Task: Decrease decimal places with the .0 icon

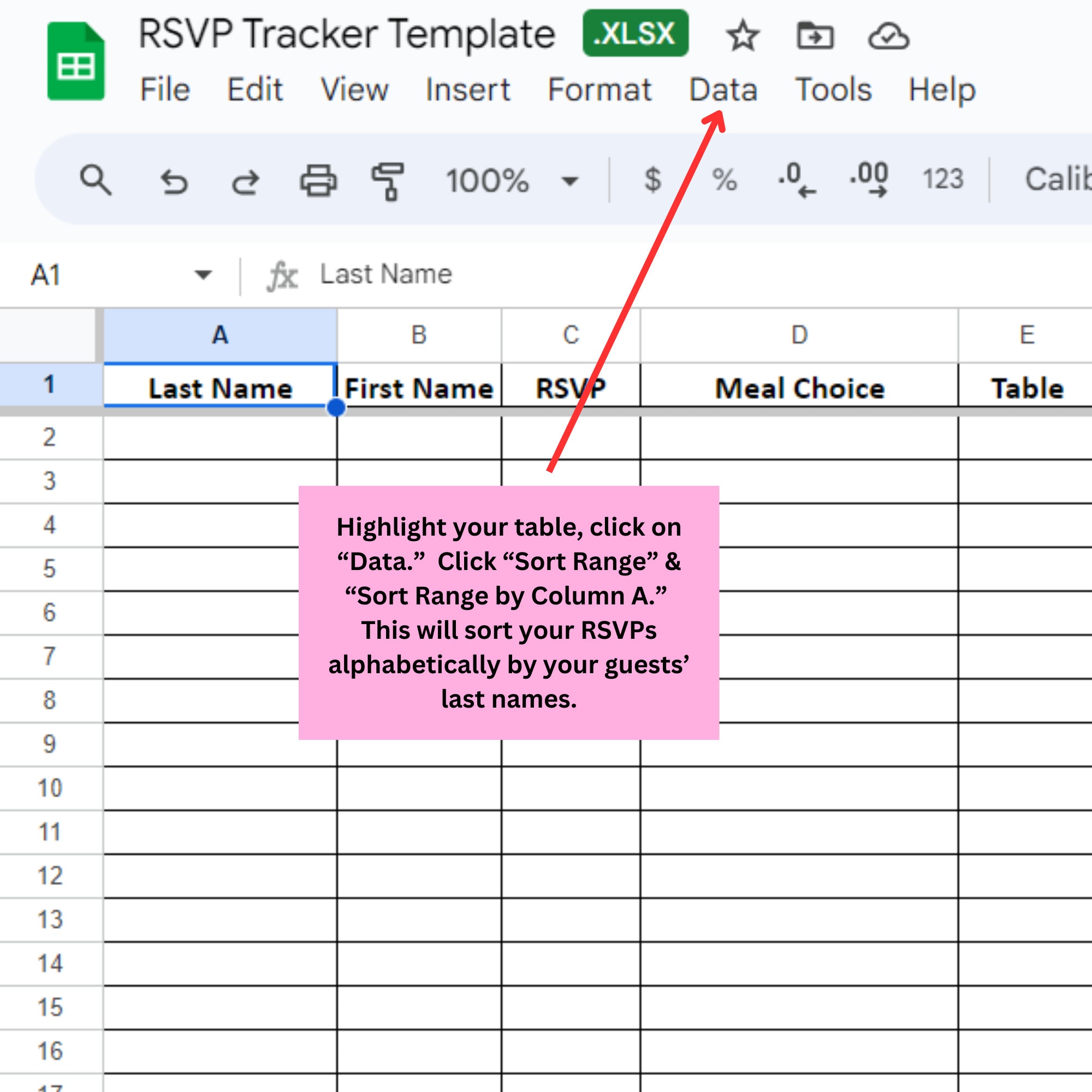Action: [x=794, y=180]
